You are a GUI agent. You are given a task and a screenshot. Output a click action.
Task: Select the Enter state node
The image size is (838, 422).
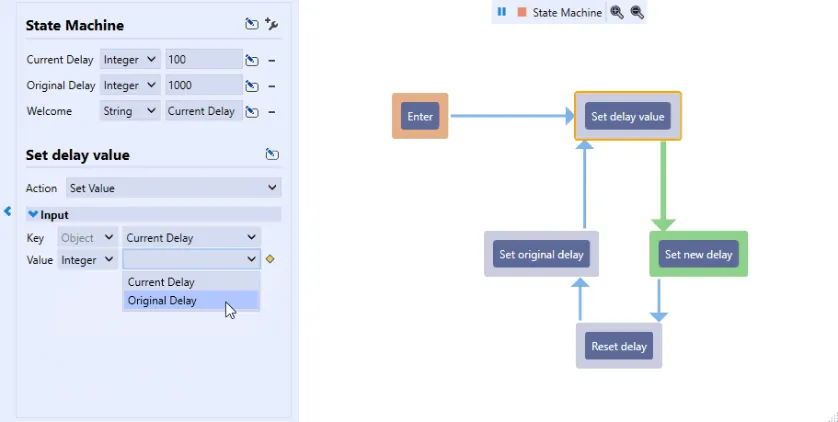point(420,116)
